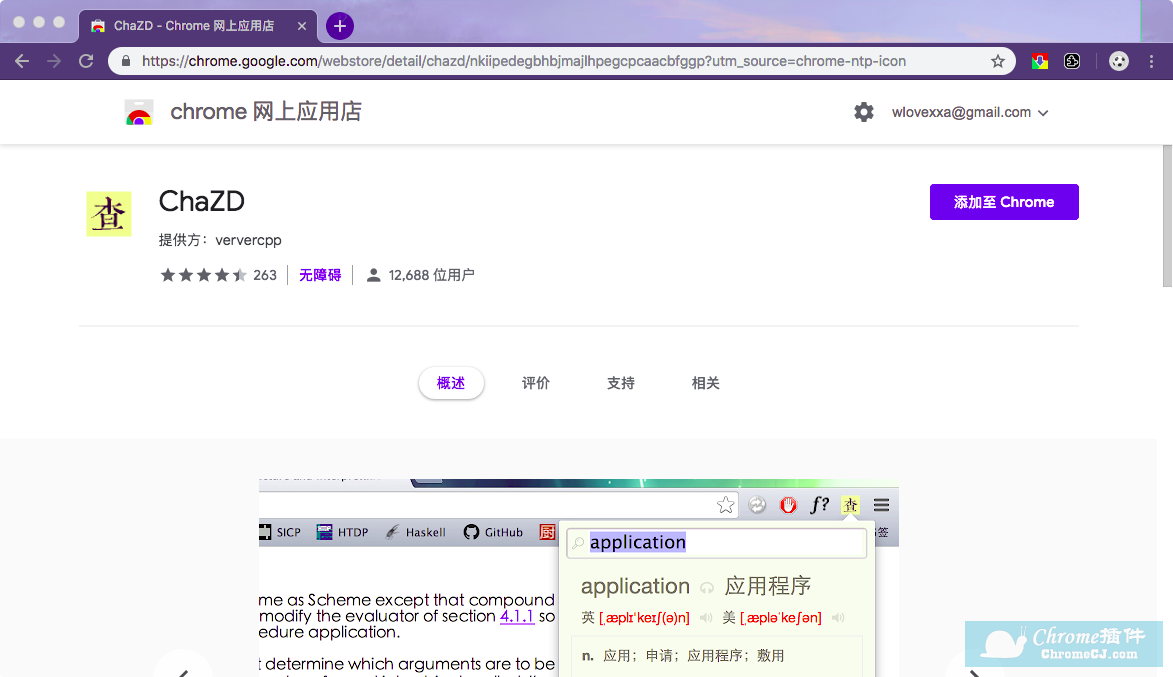This screenshot has width=1173, height=677.
Task: Click the yellow ChaZD extension icon
Action: tap(108, 214)
